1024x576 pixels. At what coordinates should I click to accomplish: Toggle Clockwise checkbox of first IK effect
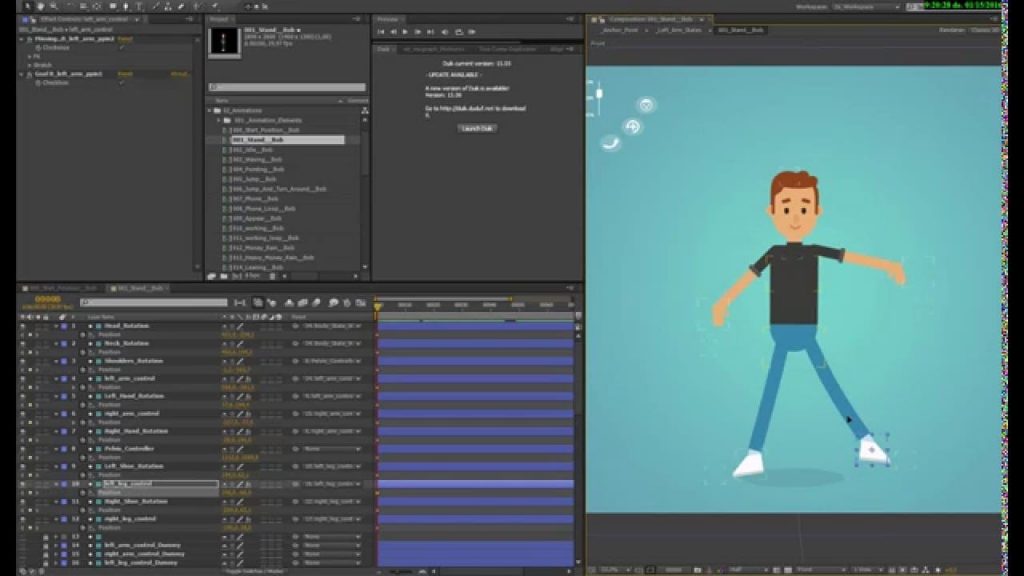(x=122, y=48)
